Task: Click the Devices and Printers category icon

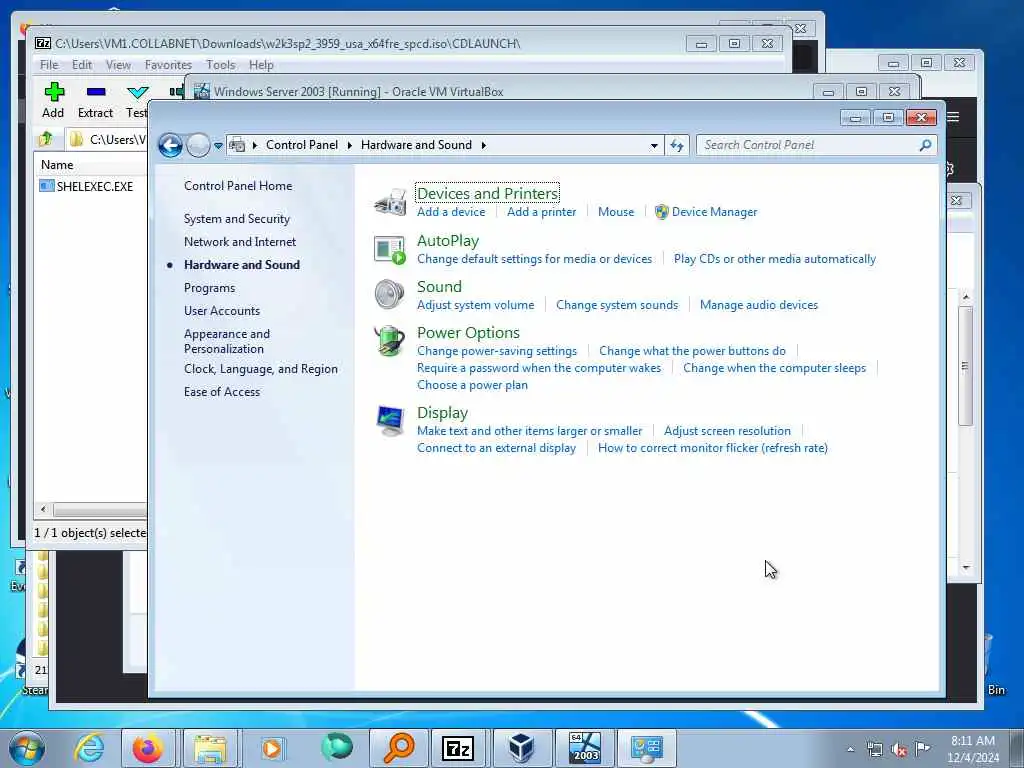Action: pyautogui.click(x=390, y=202)
